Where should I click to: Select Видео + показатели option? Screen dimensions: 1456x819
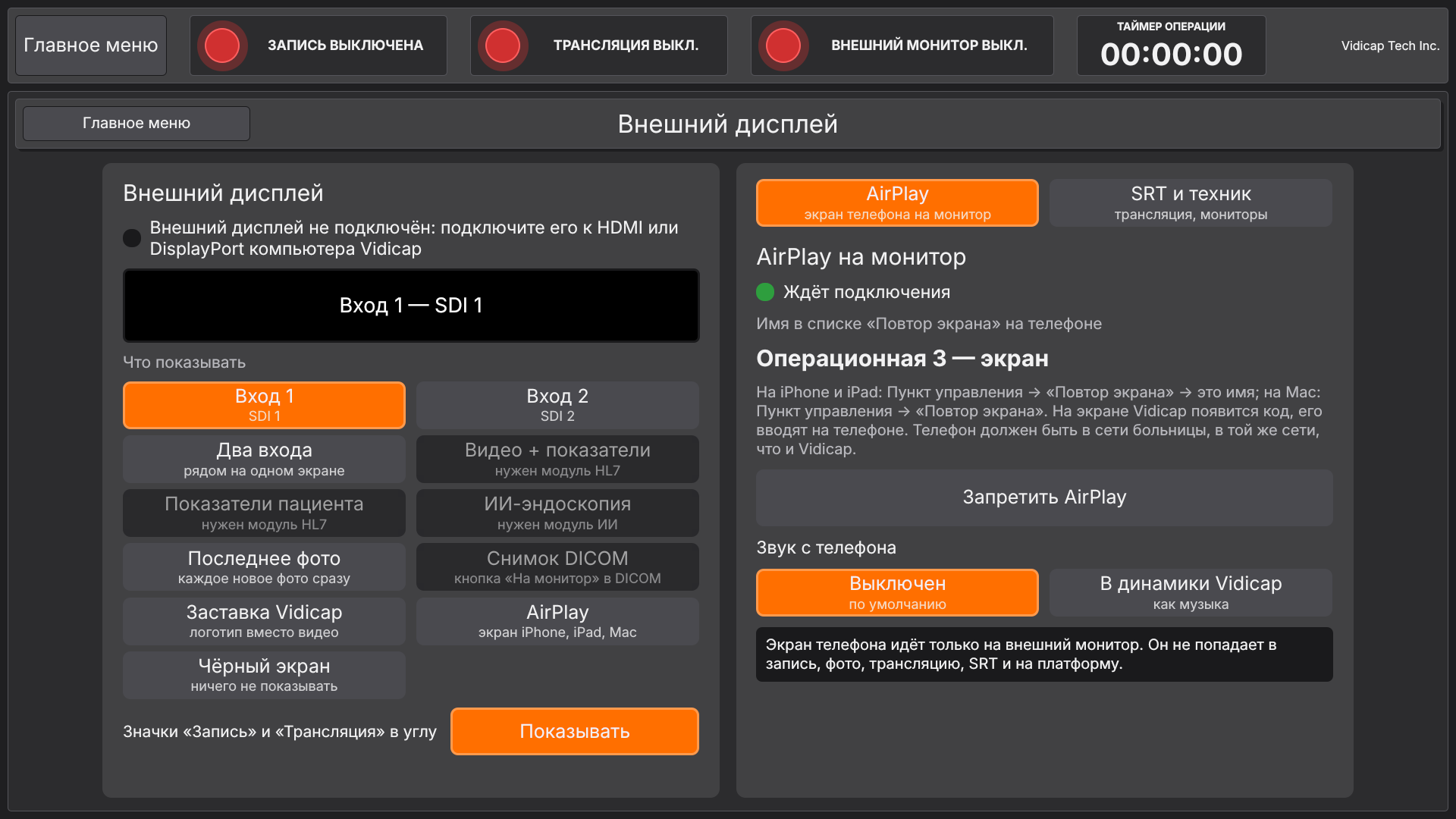click(557, 459)
